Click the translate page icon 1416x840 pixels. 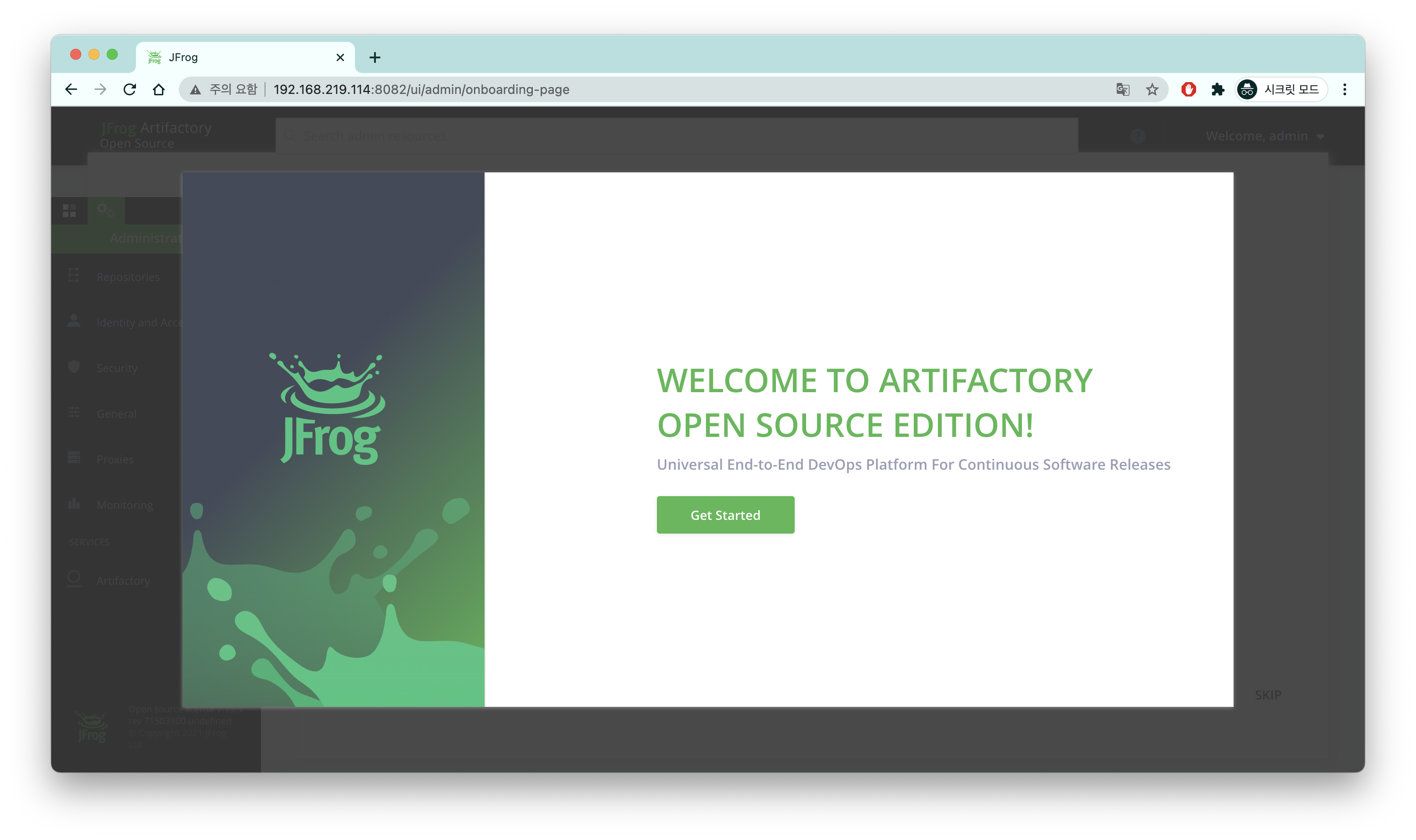1122,89
